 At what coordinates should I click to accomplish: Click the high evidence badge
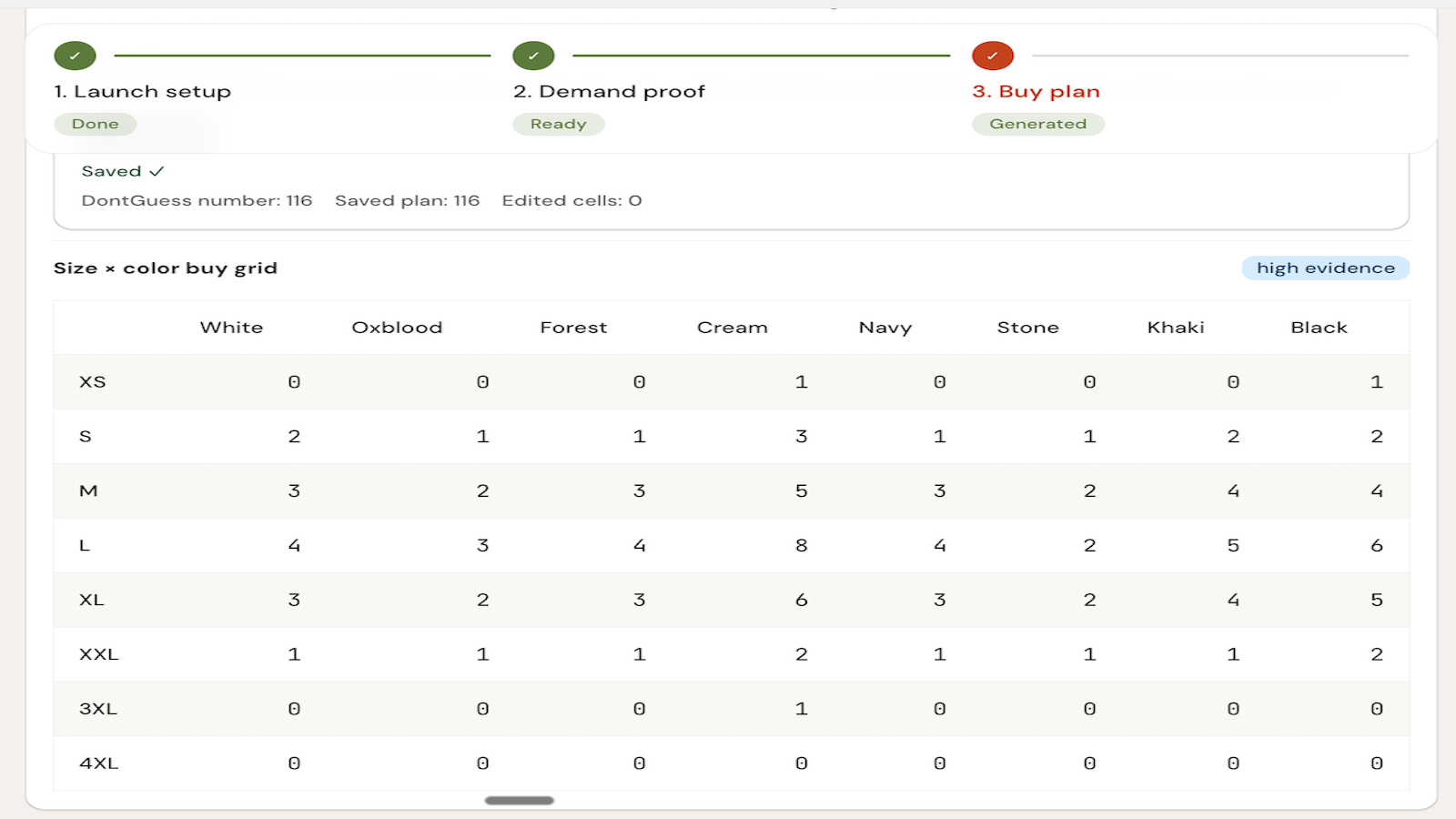pos(1326,268)
